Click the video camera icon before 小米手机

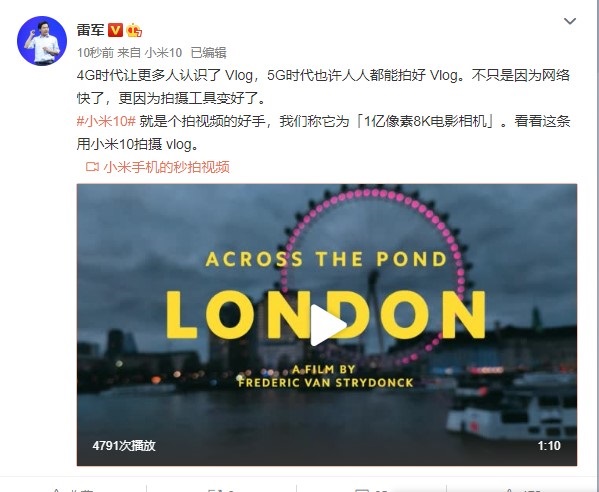pos(92,167)
